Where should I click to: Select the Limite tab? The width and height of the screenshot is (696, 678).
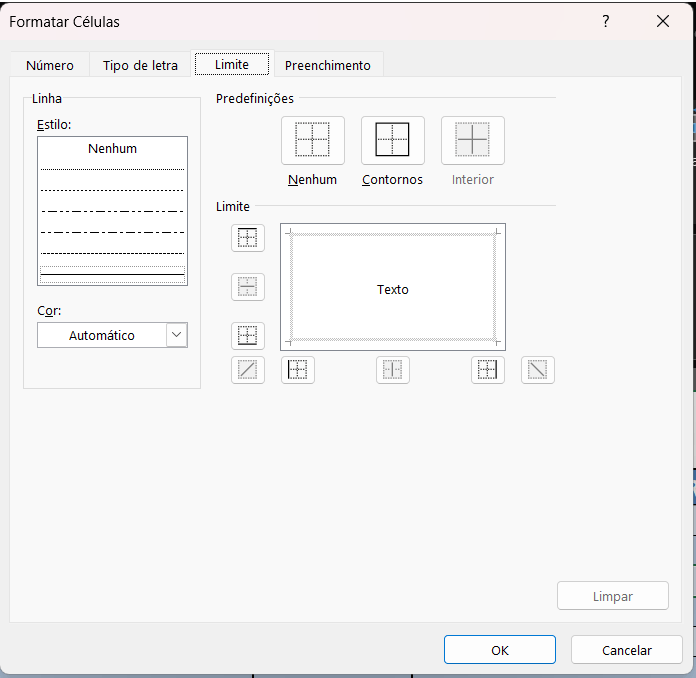(232, 64)
